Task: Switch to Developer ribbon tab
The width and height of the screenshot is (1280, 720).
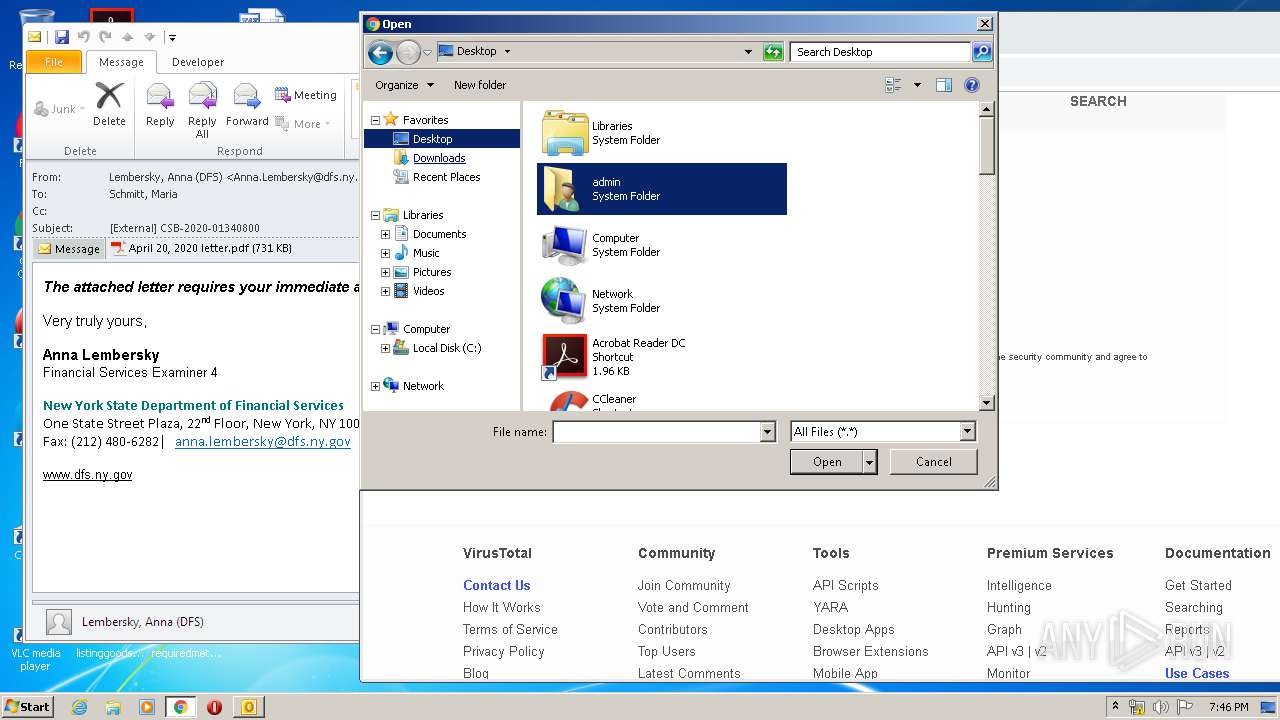Action: 198,62
